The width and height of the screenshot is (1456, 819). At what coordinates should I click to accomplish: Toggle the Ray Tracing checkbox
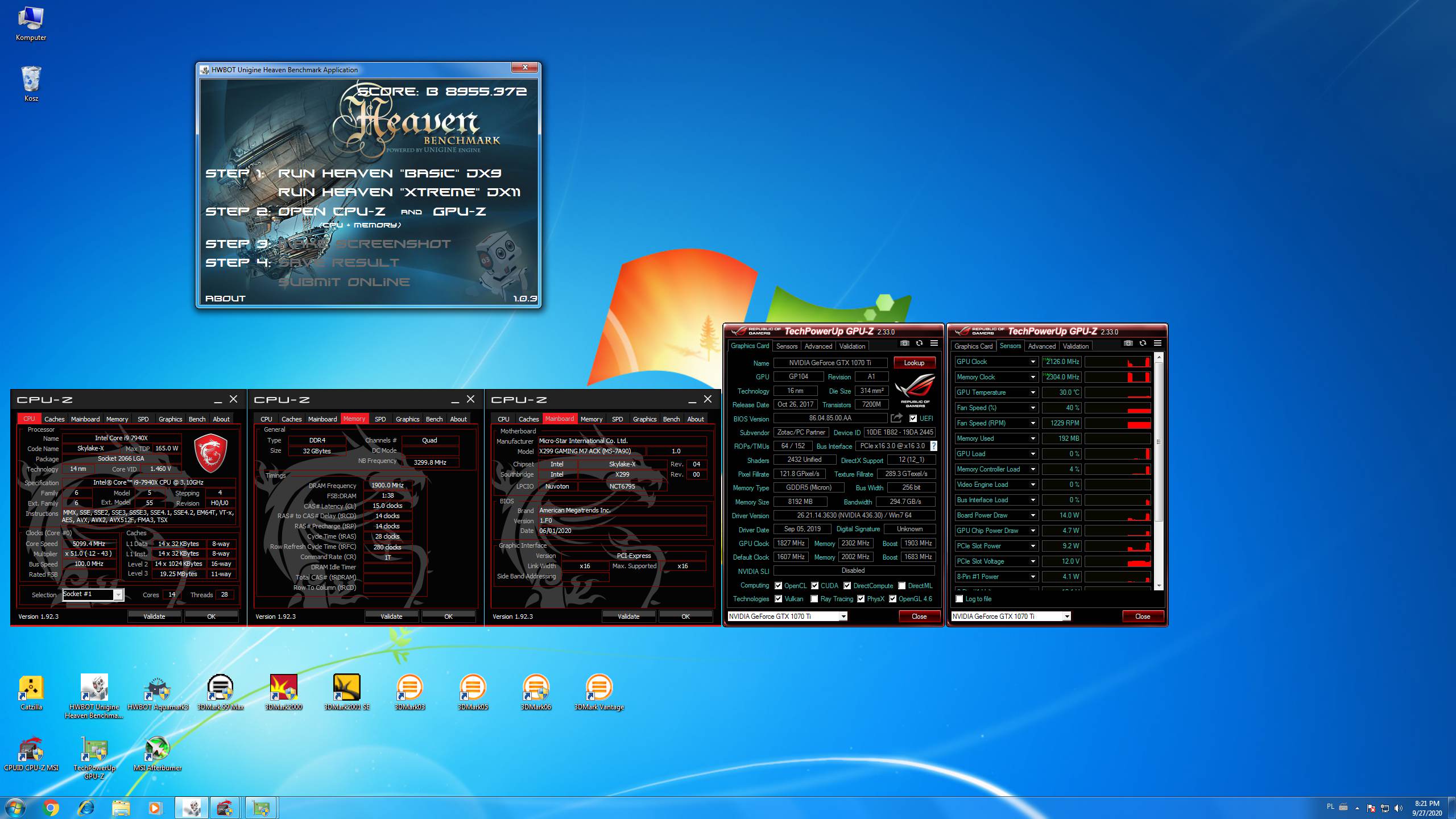814,599
